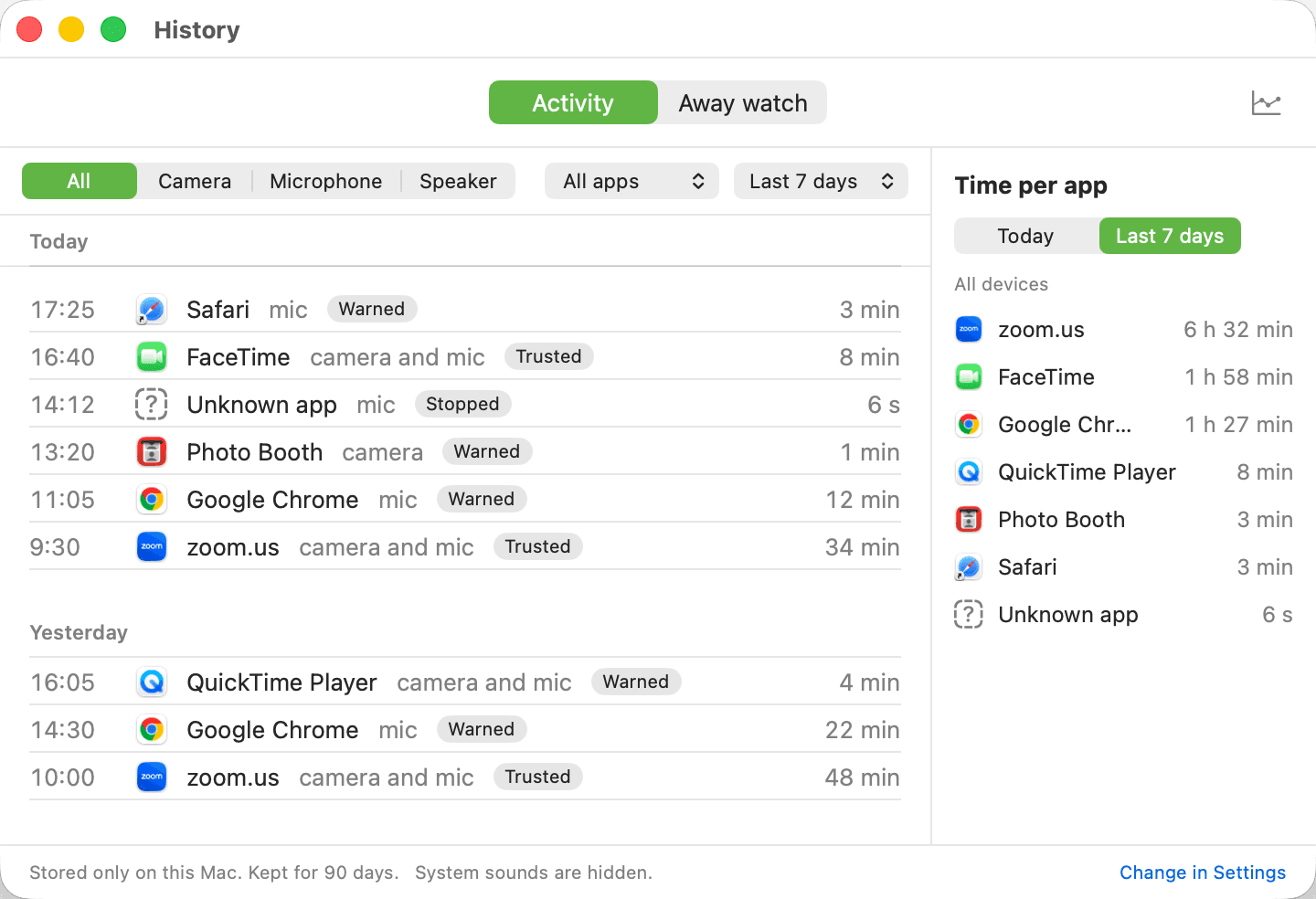This screenshot has height=899, width=1316.
Task: Click the Trusted badge on the FaceTime row
Action: tap(548, 356)
